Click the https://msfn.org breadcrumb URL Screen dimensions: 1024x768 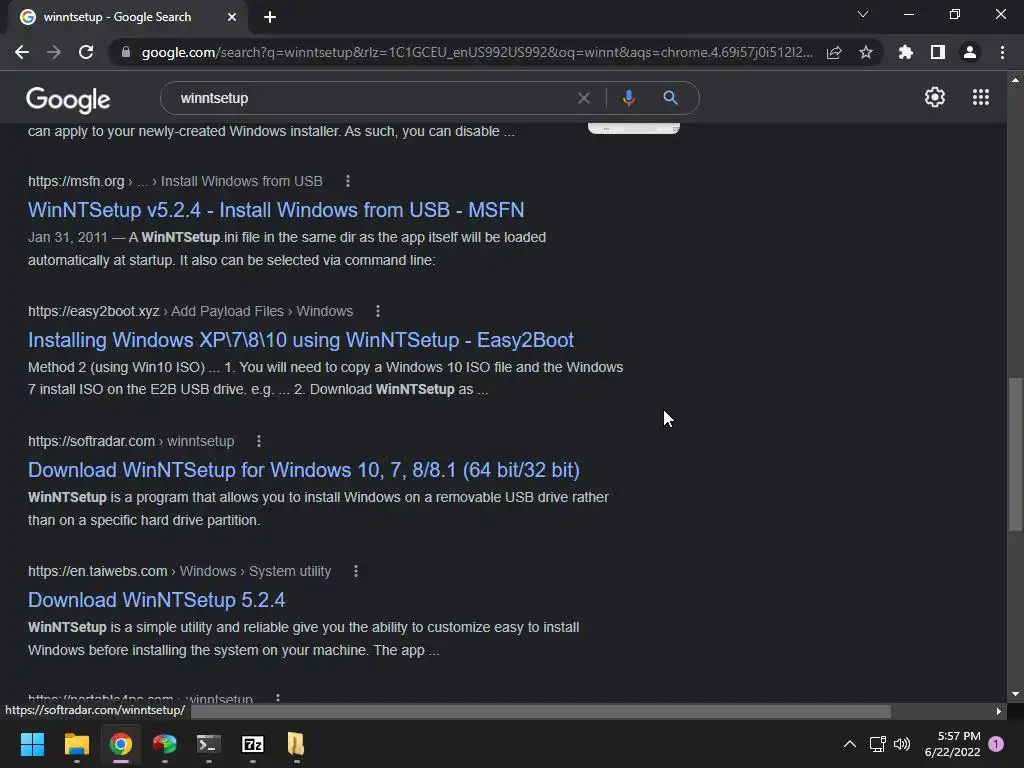point(76,181)
